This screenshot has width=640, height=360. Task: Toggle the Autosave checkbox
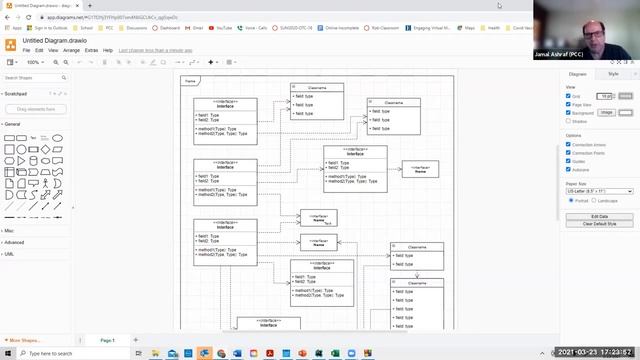point(568,169)
